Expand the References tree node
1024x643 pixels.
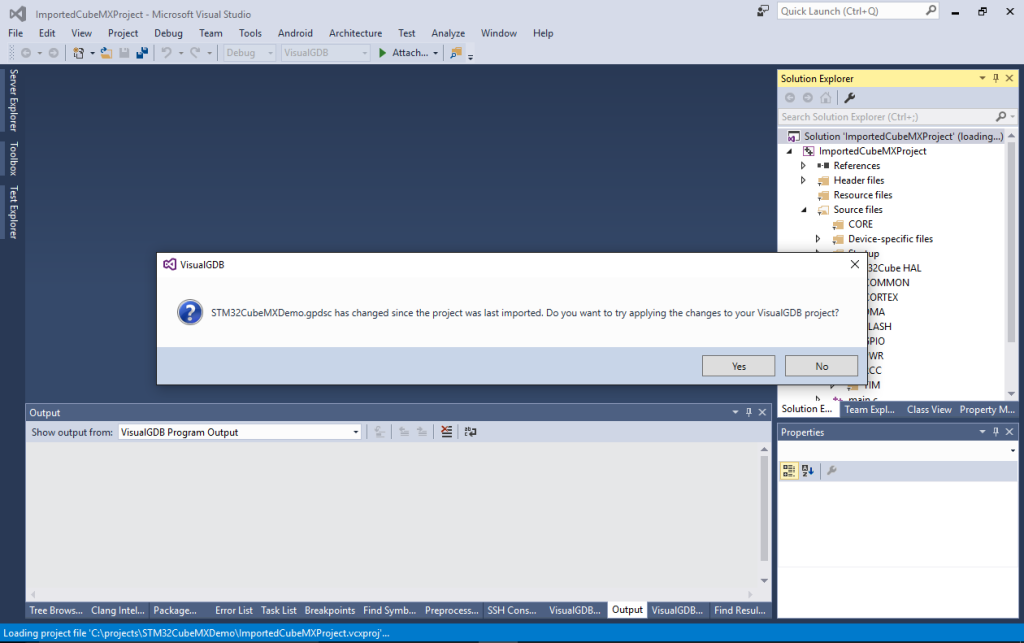(x=803, y=166)
